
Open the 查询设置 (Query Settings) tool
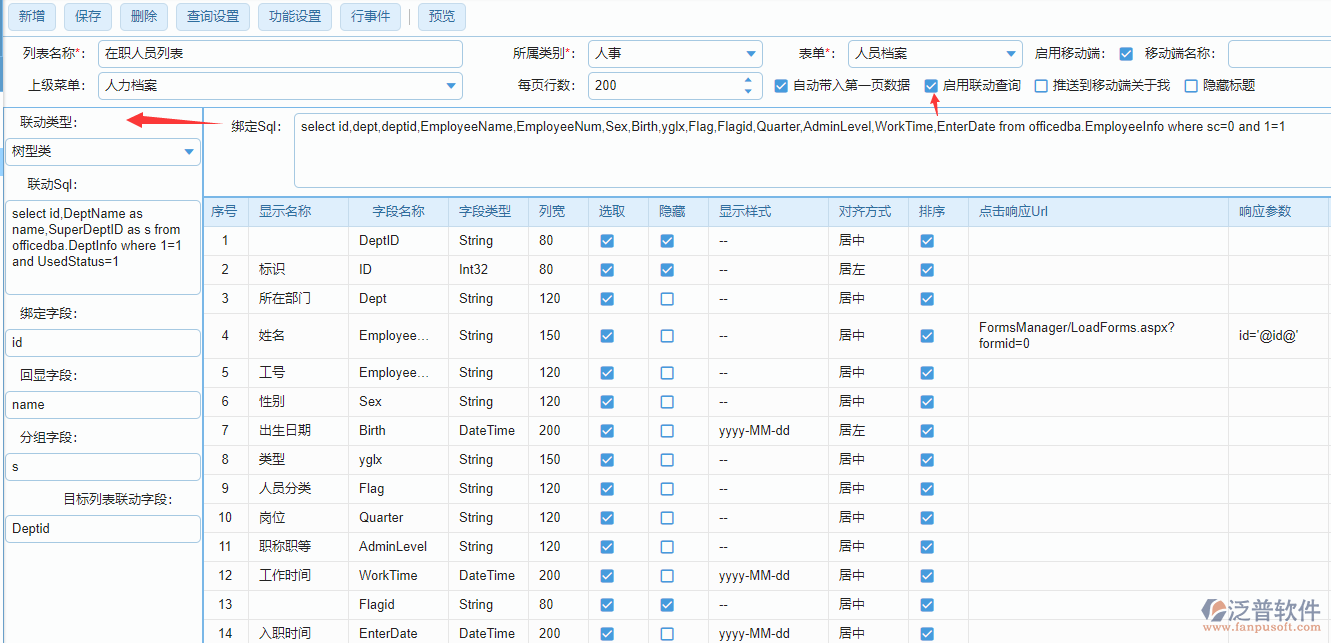click(212, 16)
